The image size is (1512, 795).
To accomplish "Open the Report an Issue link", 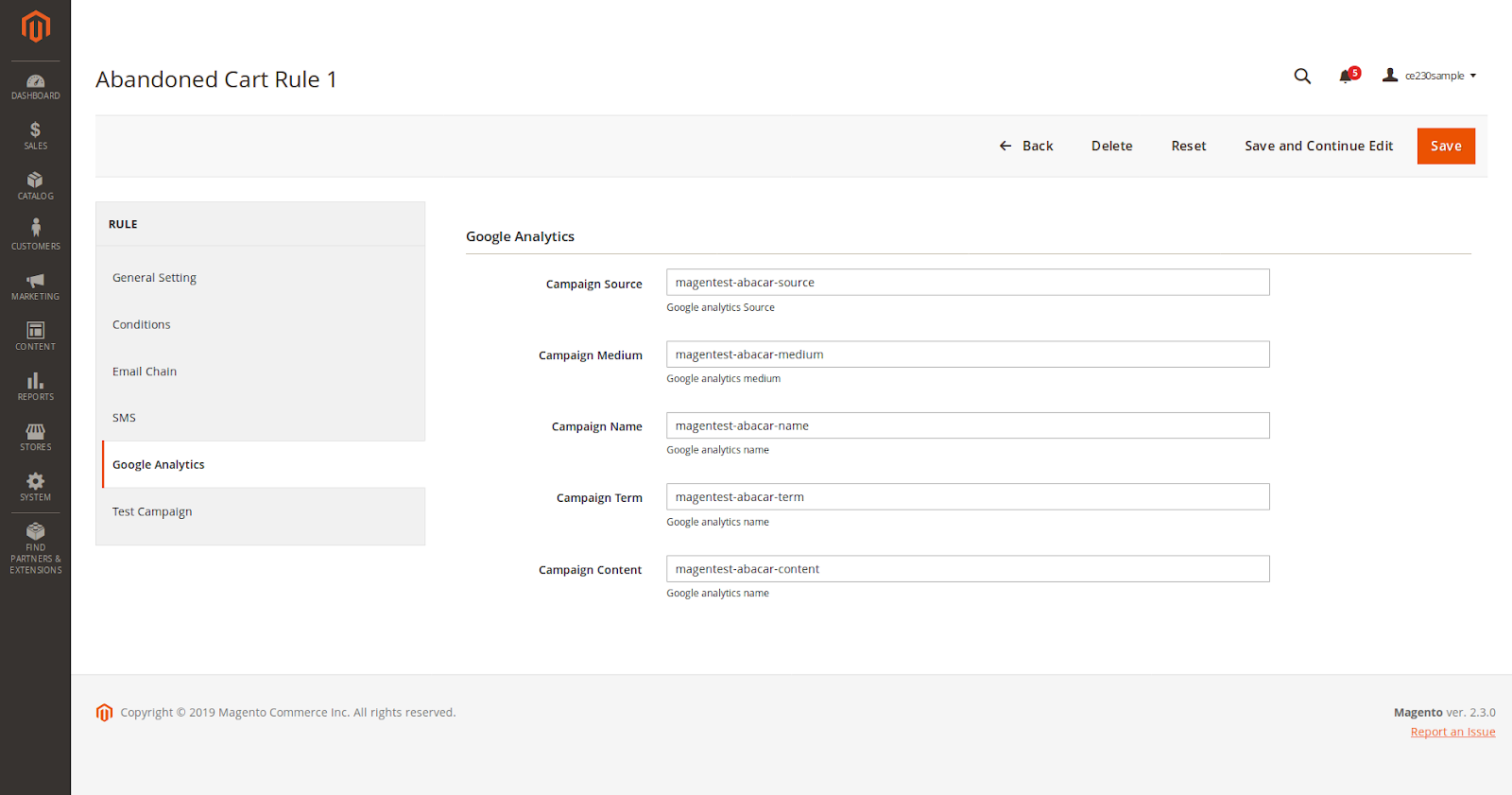I will coord(1452,732).
